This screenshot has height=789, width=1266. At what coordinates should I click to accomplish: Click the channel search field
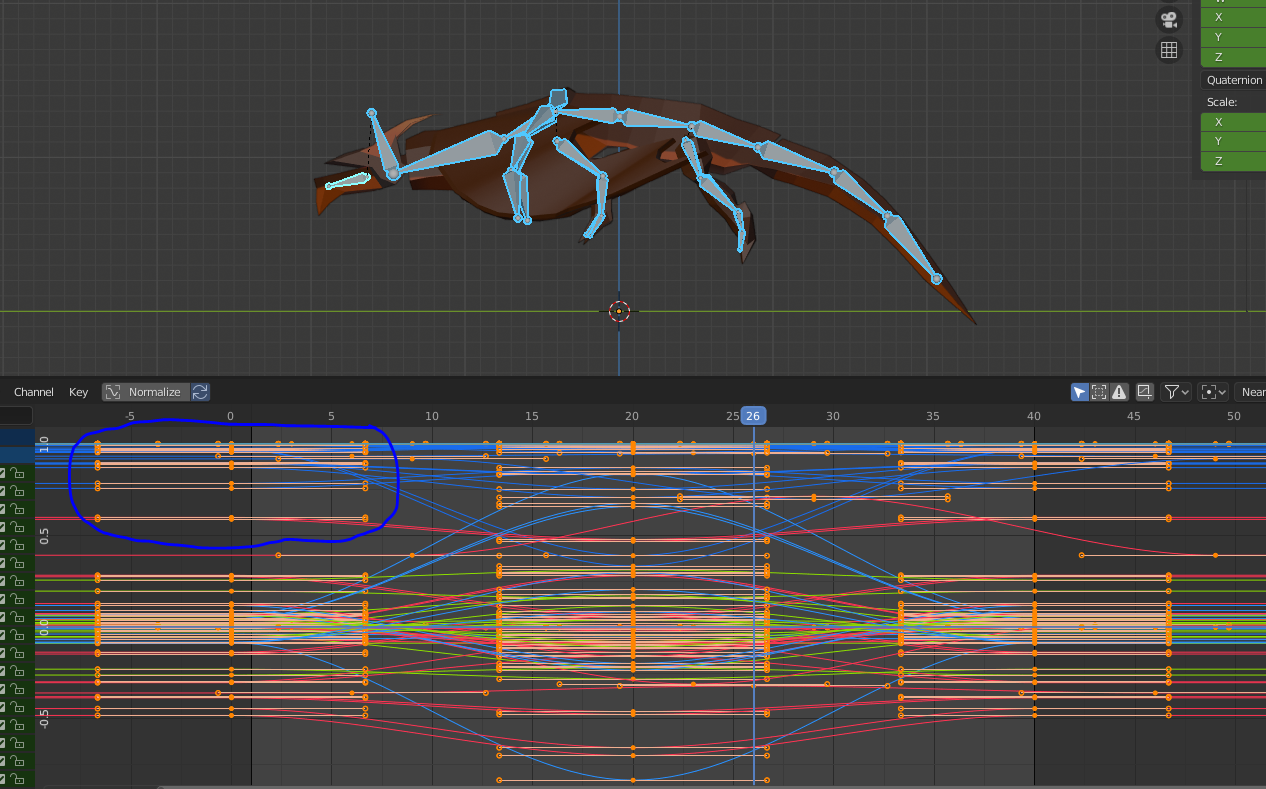16,416
